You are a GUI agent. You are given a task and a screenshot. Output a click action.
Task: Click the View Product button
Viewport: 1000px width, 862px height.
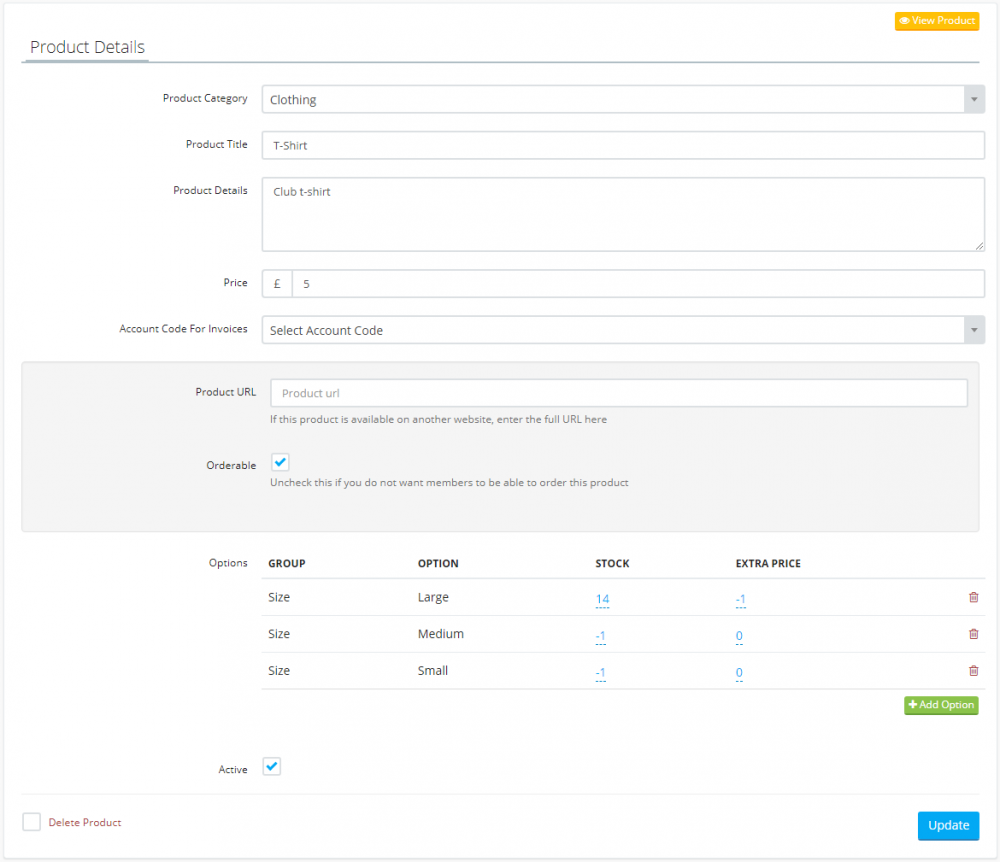pyautogui.click(x=936, y=21)
